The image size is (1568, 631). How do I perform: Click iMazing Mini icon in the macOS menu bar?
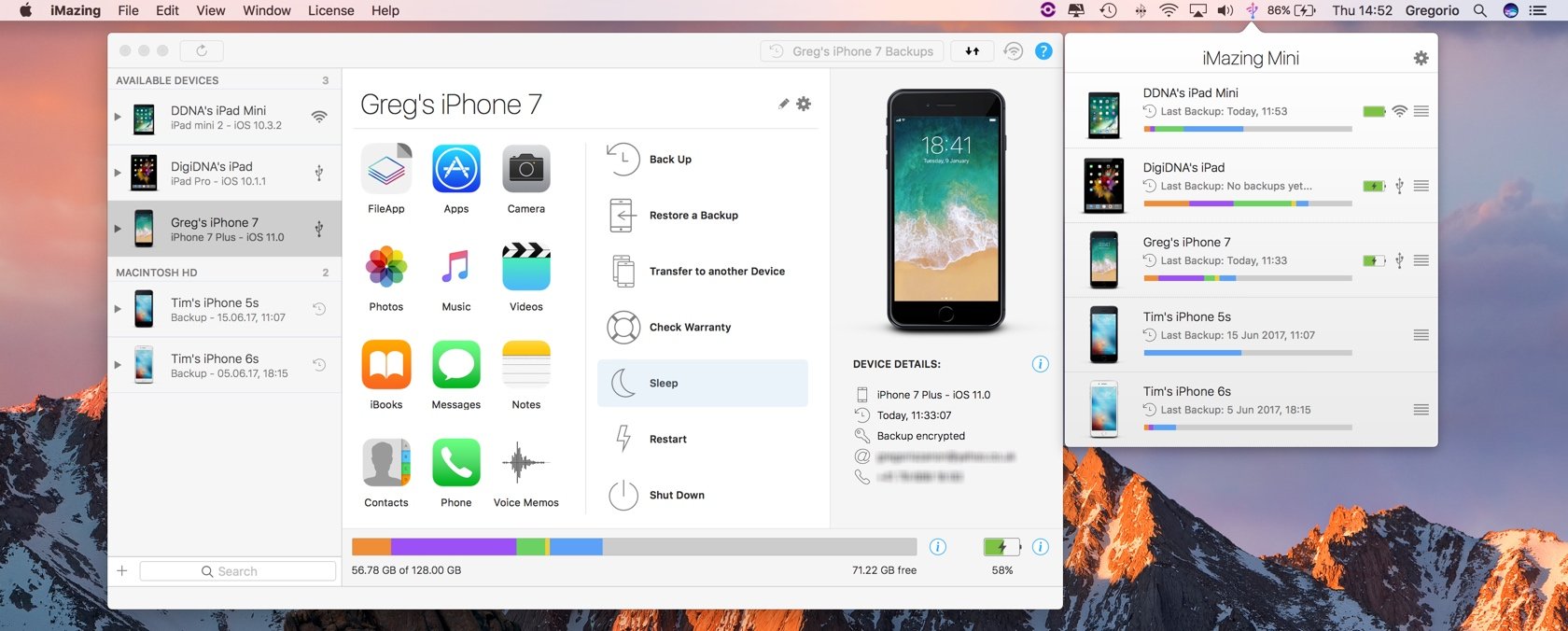[x=1253, y=10]
